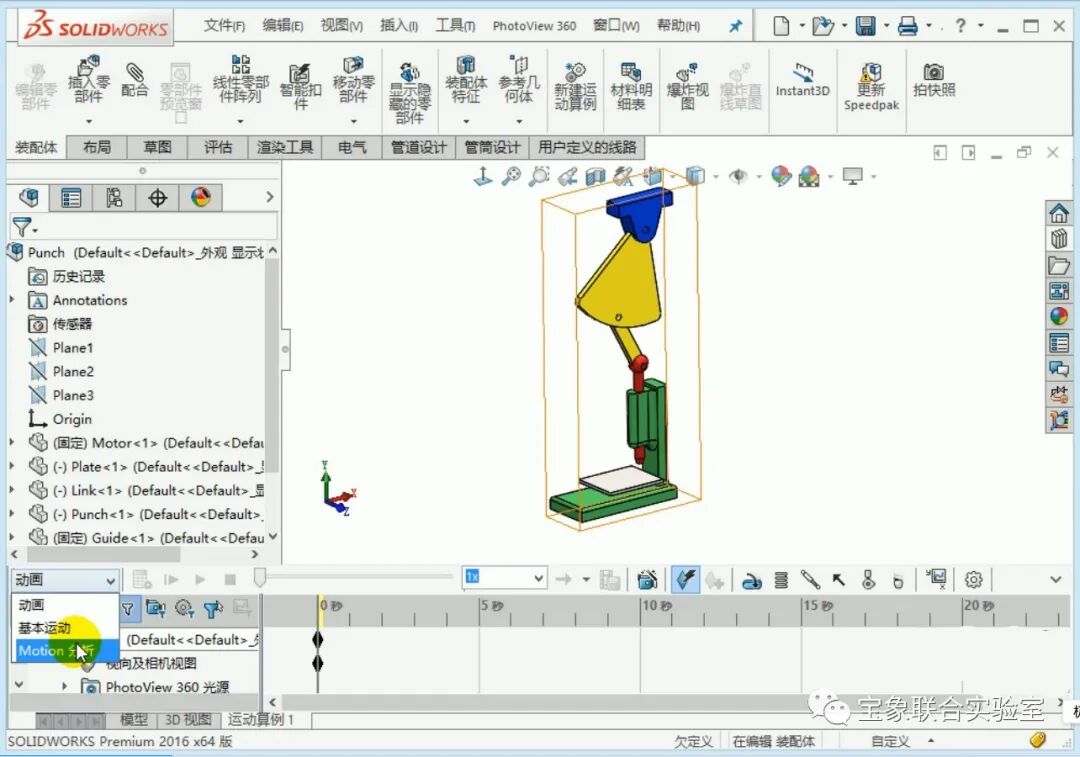Viewport: 1080px width, 757px height.
Task: Click the Save icon in title bar
Action: pyautogui.click(x=865, y=26)
